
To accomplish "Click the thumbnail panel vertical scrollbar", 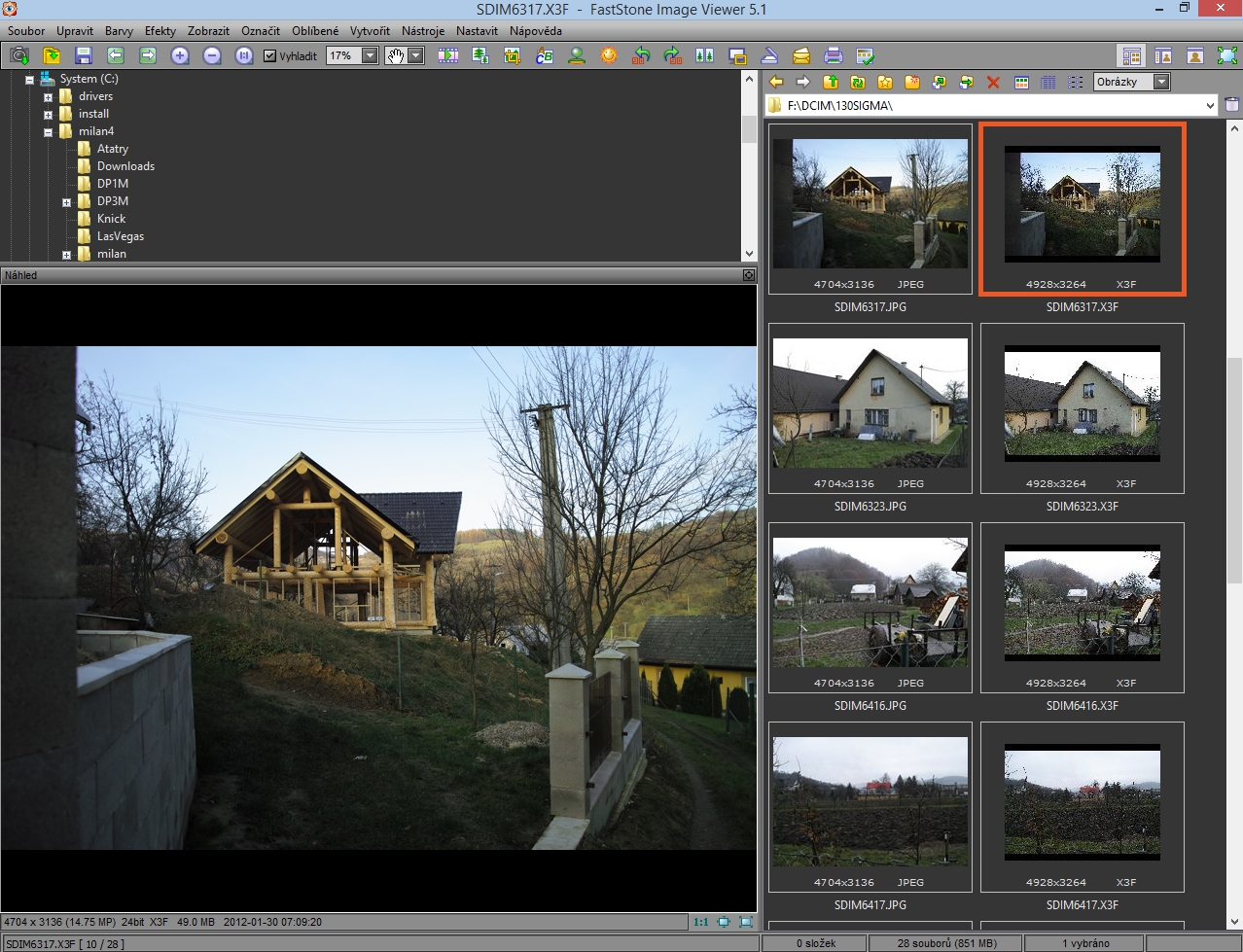I will coord(1234,467).
